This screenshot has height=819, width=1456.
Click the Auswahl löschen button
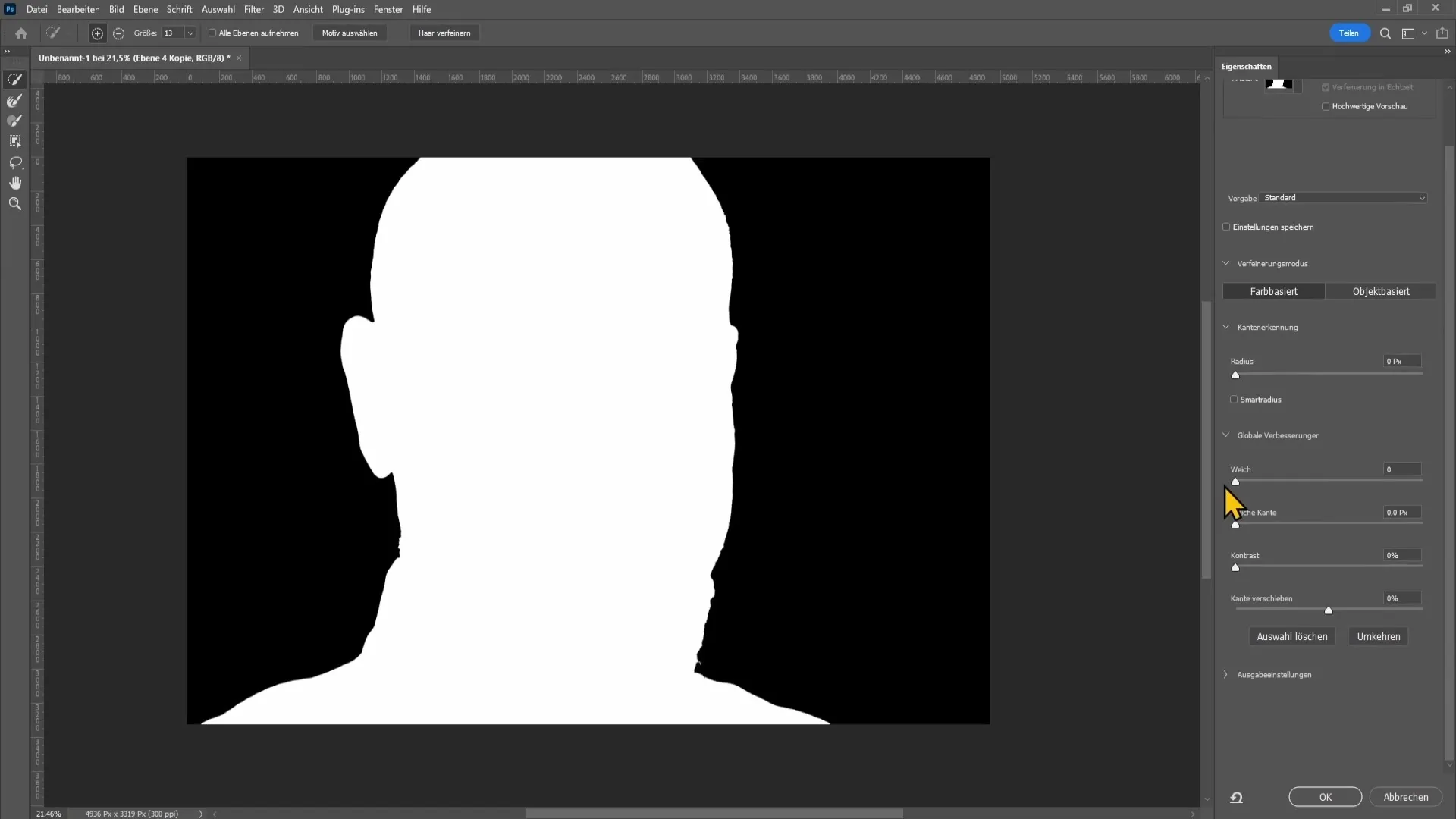[1292, 637]
